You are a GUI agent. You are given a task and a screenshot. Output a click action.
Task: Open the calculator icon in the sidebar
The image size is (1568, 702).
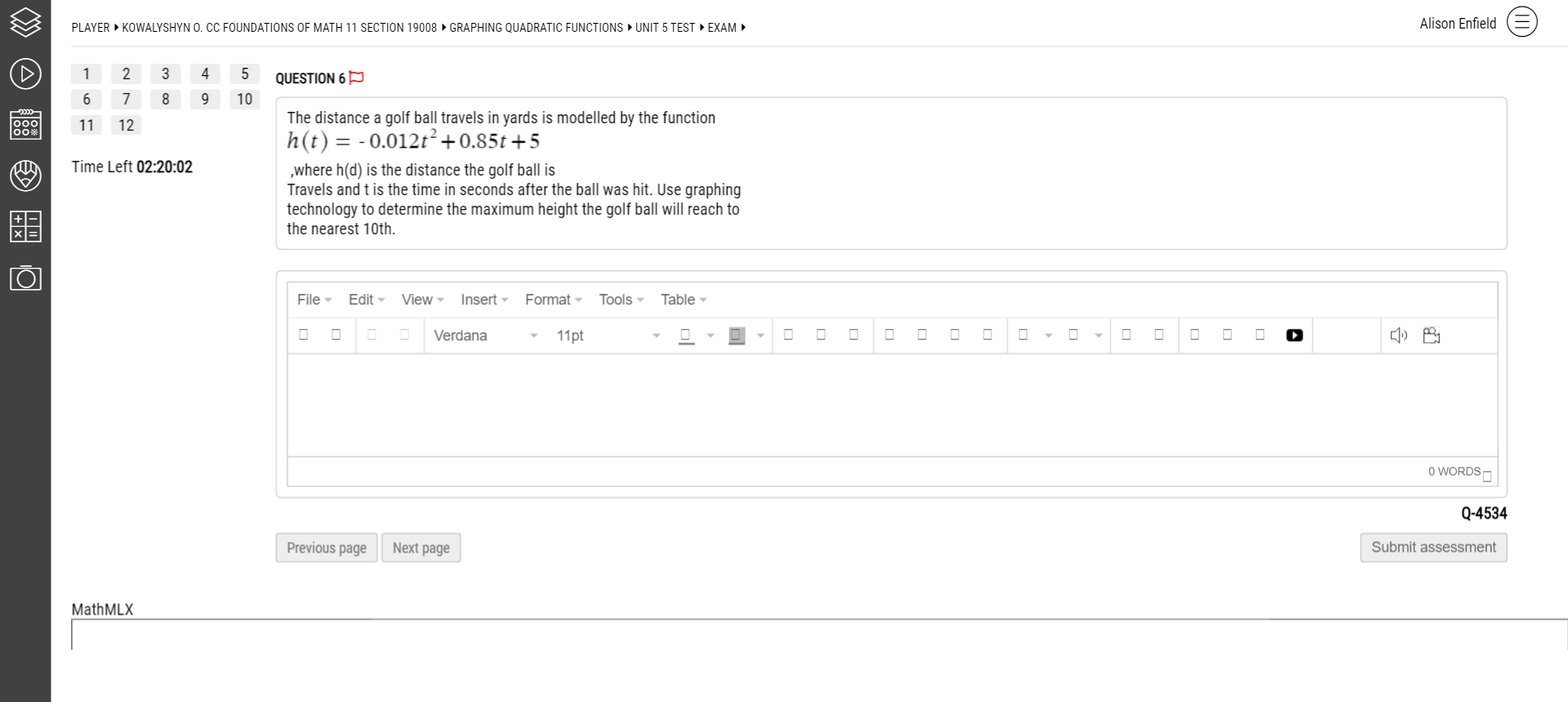[x=25, y=226]
